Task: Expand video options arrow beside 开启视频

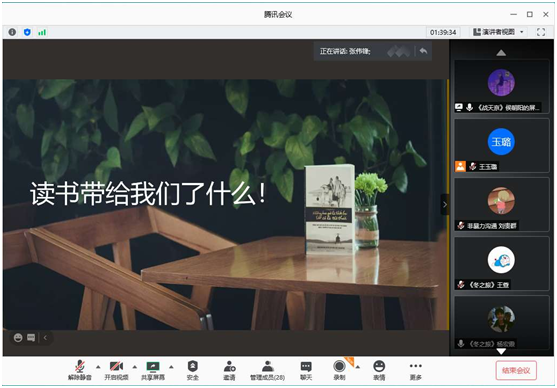Action: 135,367
